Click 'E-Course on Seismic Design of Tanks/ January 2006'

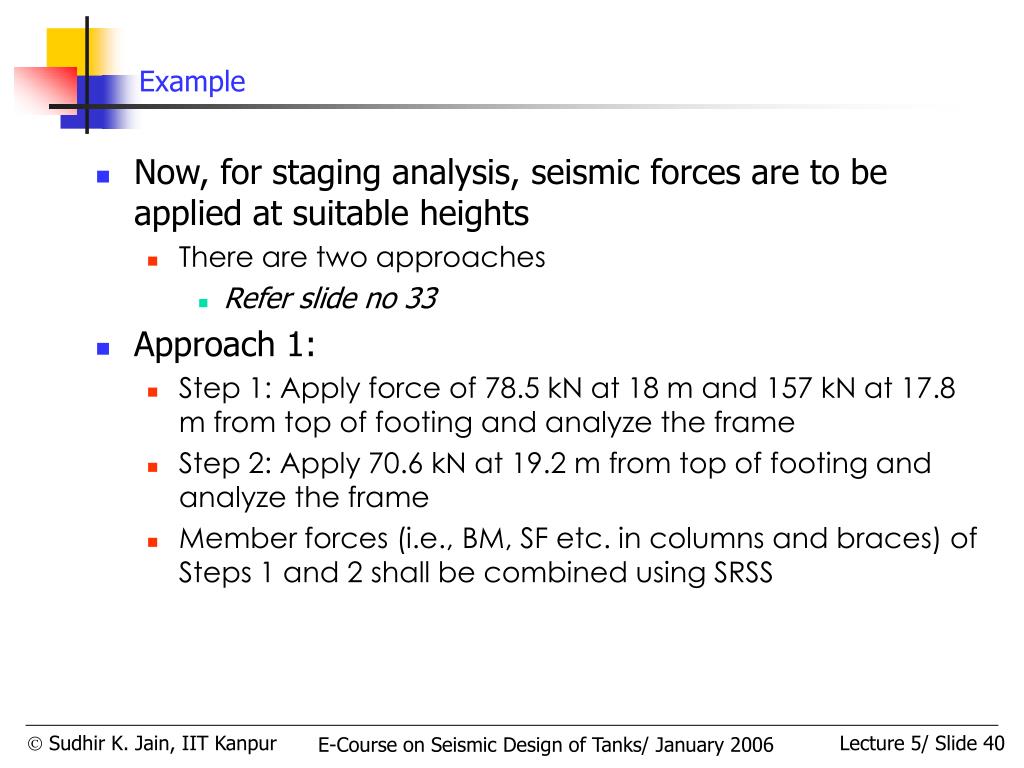point(545,745)
